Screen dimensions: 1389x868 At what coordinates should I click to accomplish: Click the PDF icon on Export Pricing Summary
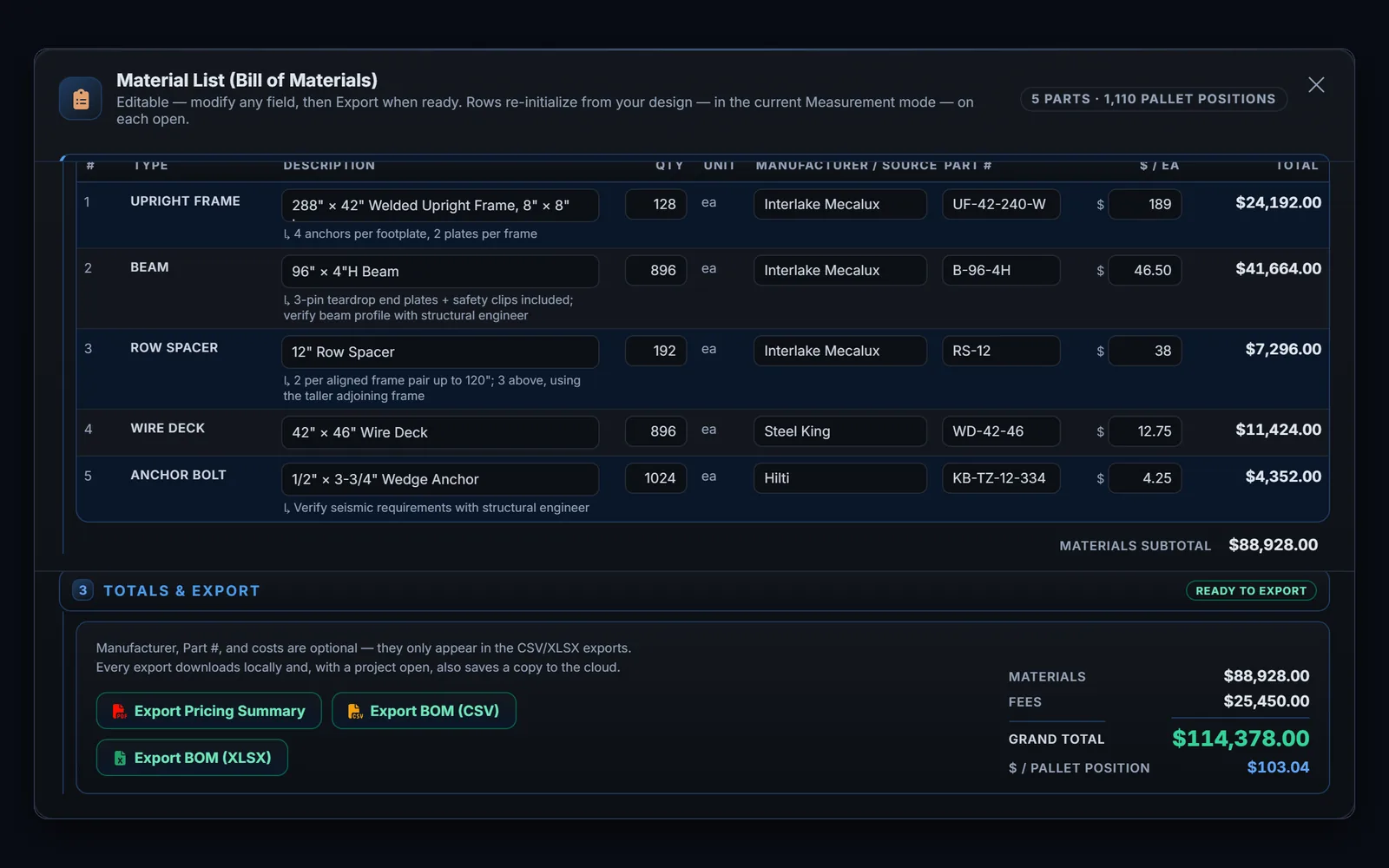point(120,711)
